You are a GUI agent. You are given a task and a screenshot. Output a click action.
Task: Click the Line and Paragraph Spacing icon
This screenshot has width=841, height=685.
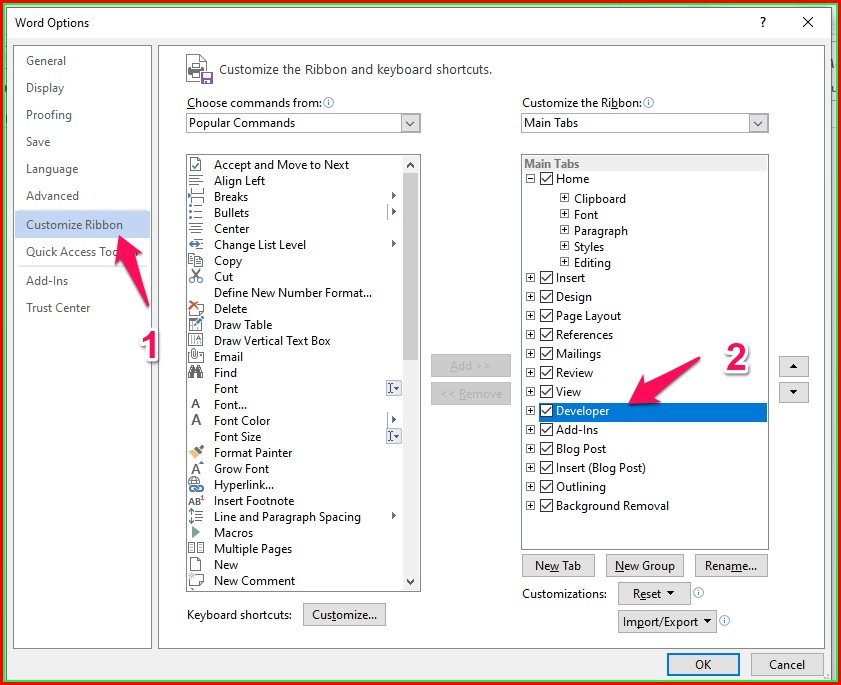(196, 516)
